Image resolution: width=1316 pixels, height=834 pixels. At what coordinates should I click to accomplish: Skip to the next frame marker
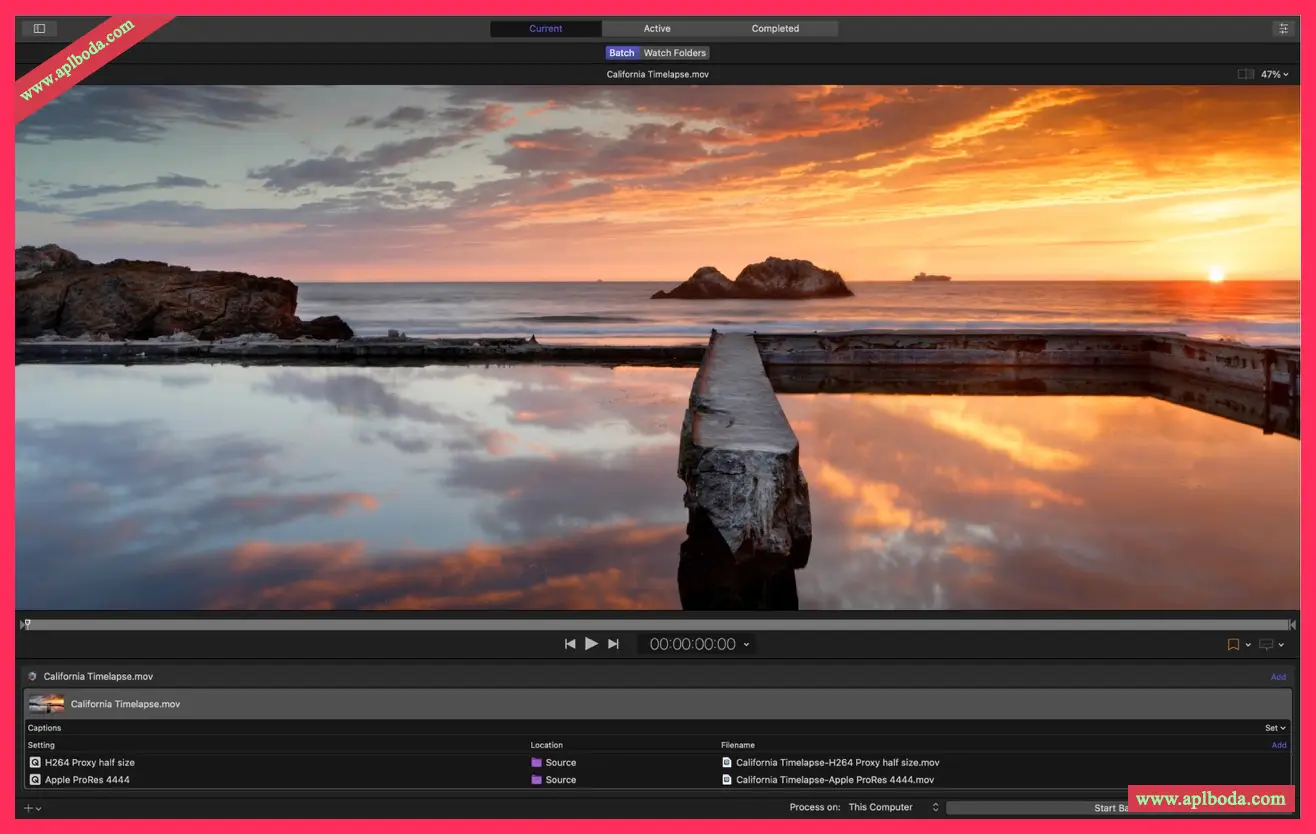click(613, 644)
